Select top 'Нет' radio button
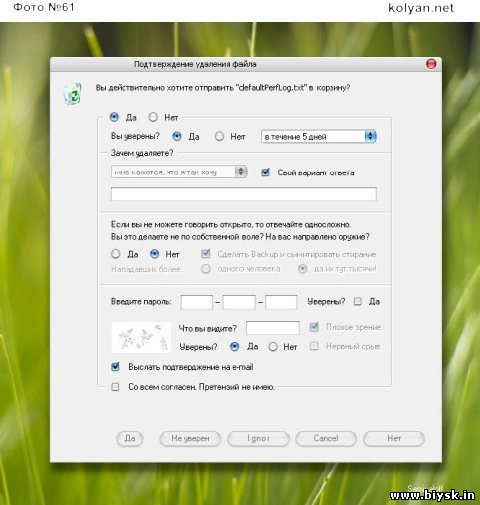Image resolution: width=480 pixels, height=505 pixels. tap(153, 117)
